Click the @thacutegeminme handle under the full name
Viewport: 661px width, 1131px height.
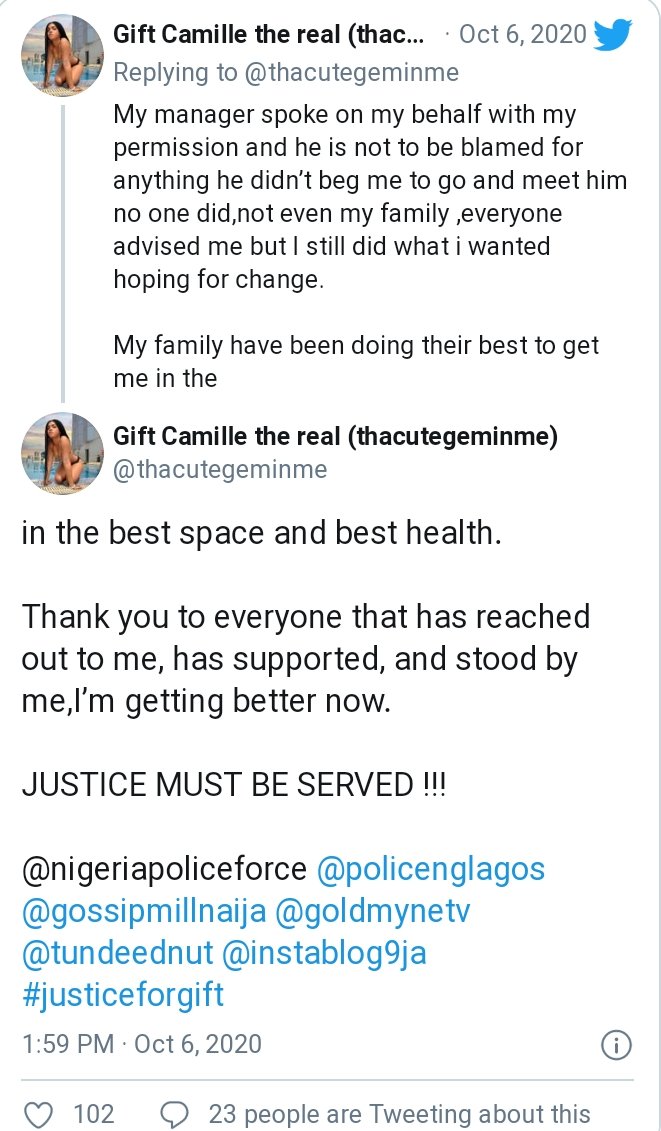click(220, 469)
